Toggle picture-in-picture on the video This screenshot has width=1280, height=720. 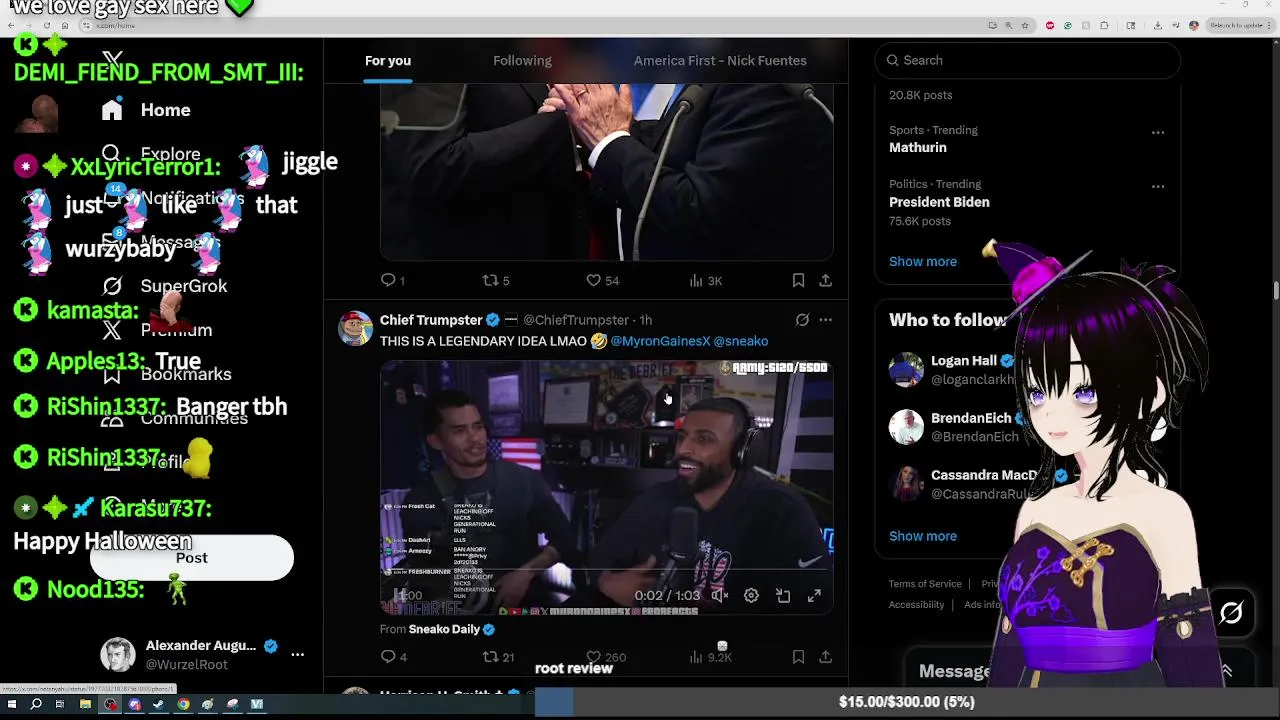783,595
